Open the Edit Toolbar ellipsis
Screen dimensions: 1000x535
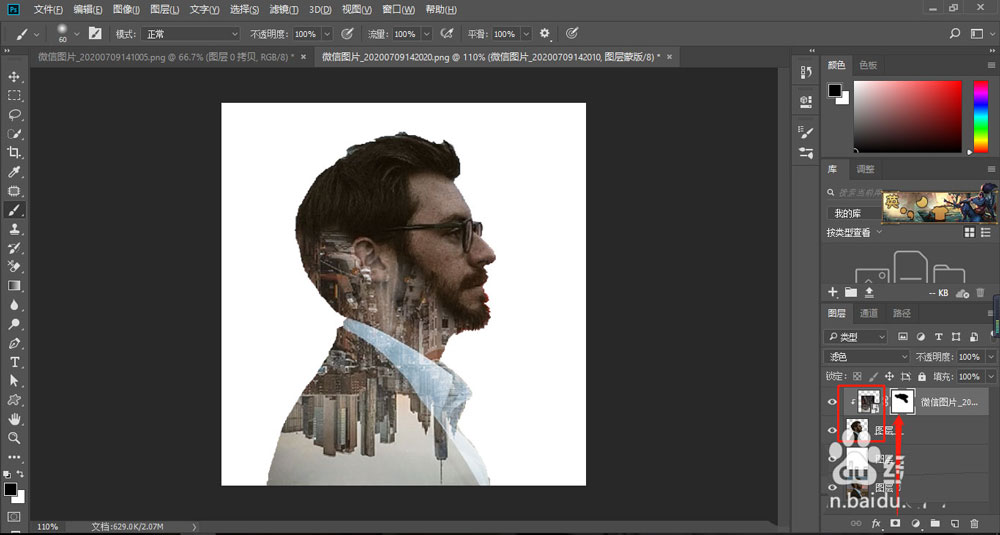tap(14, 457)
